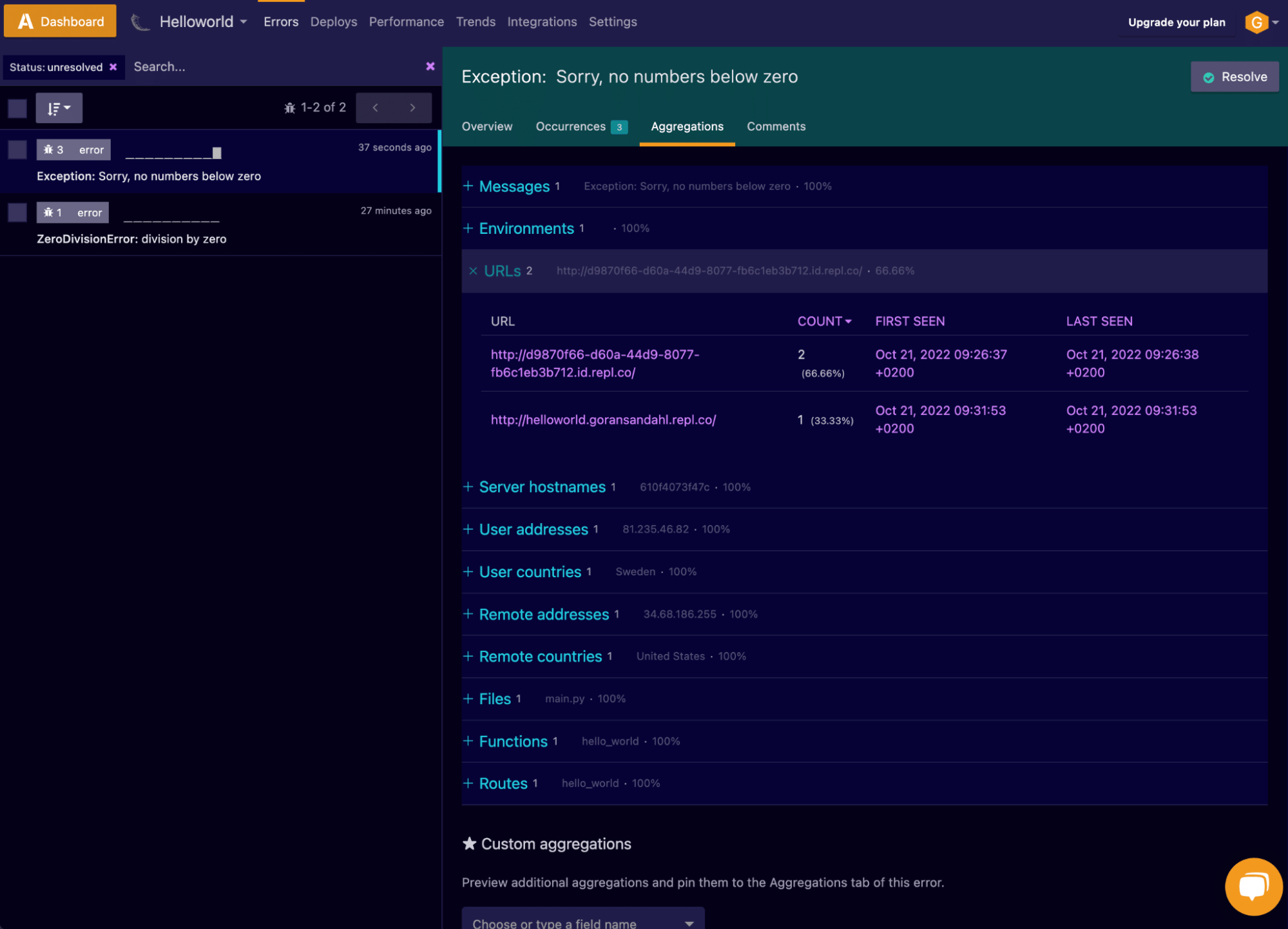Click the occurrence frequency bar on the Exception error
The height and width of the screenshot is (929, 1288).
click(174, 153)
